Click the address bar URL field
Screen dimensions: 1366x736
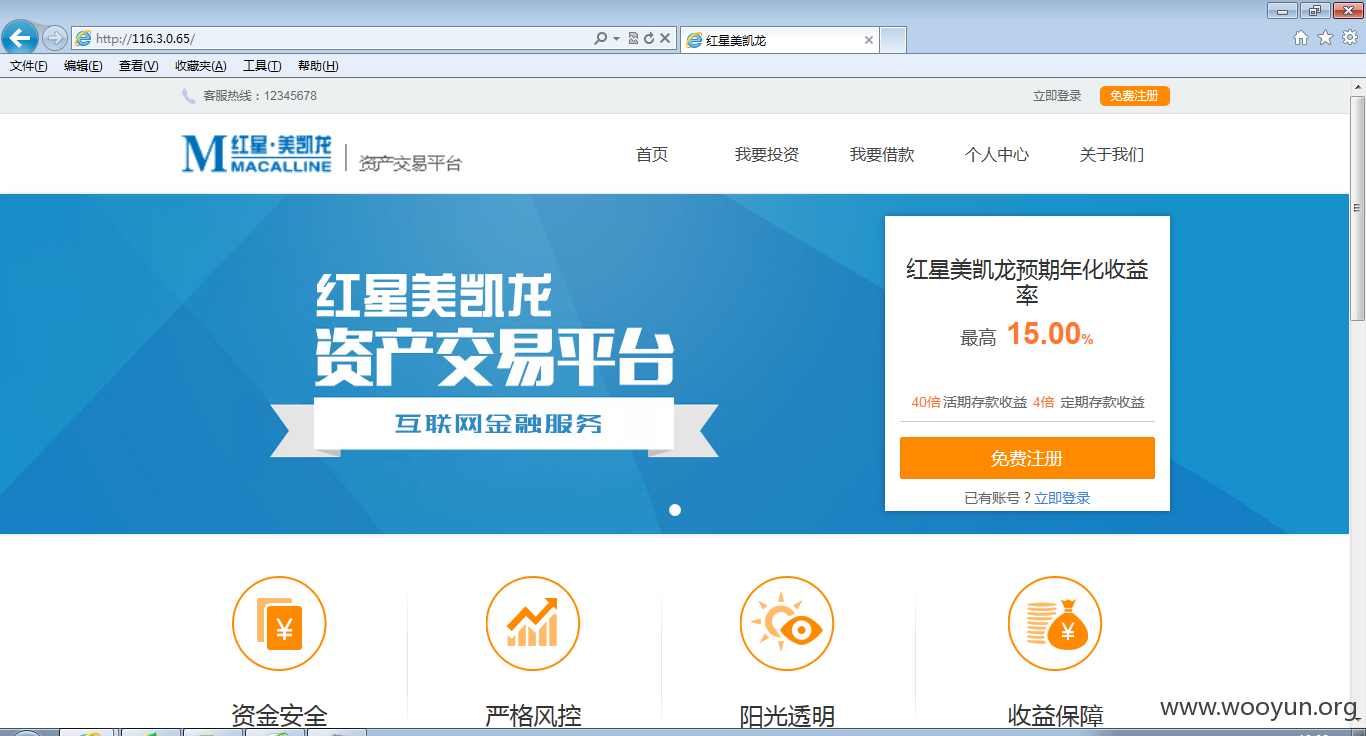340,39
